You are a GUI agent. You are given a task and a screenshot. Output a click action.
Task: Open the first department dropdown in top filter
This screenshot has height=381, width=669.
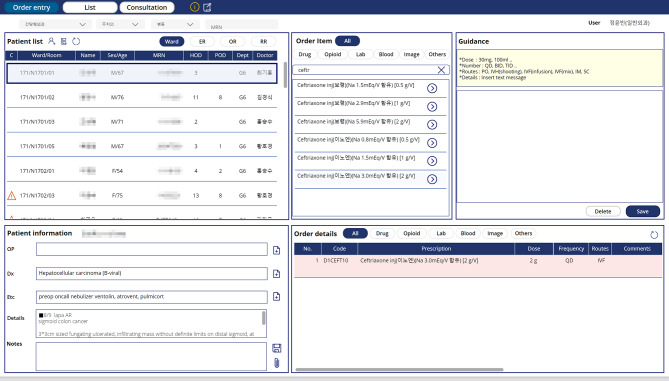(x=55, y=24)
